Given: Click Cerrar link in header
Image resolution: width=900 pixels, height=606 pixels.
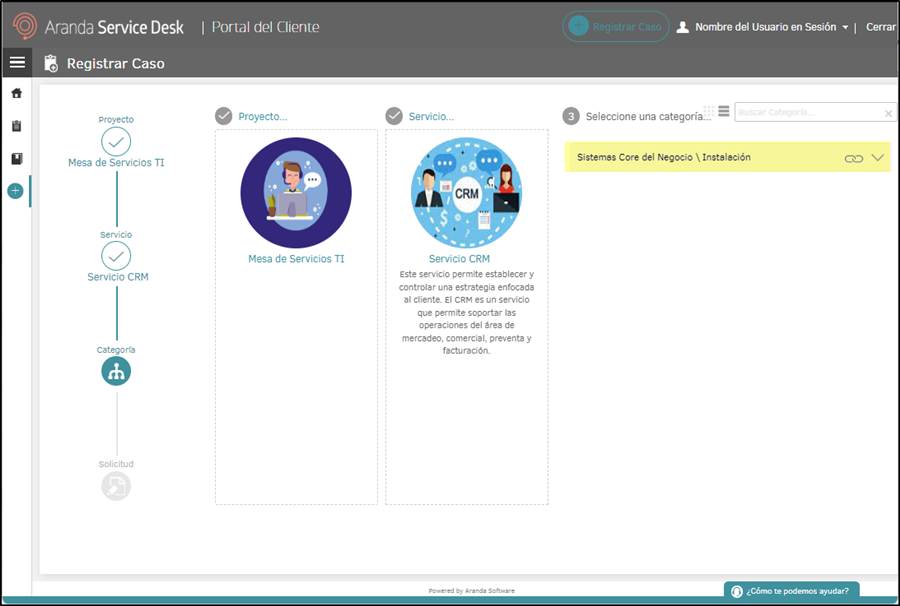Looking at the screenshot, I should point(880,27).
